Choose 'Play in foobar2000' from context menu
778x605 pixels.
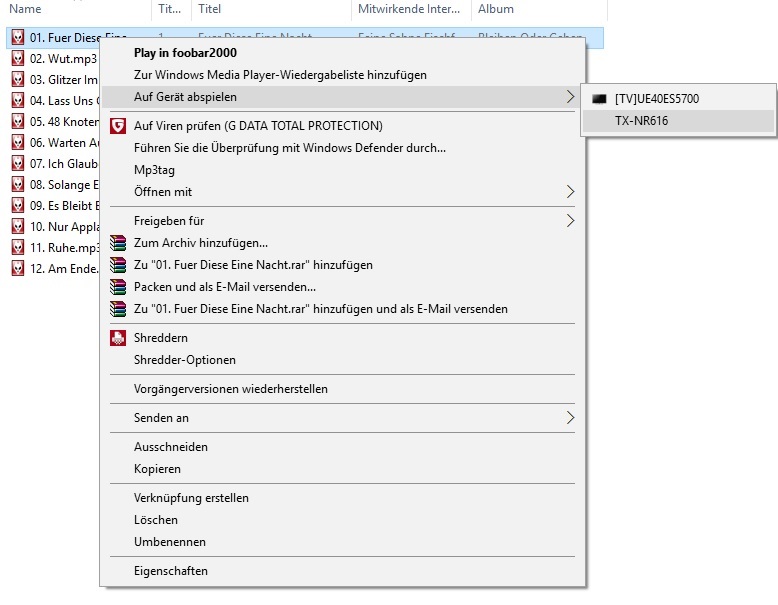pos(185,53)
